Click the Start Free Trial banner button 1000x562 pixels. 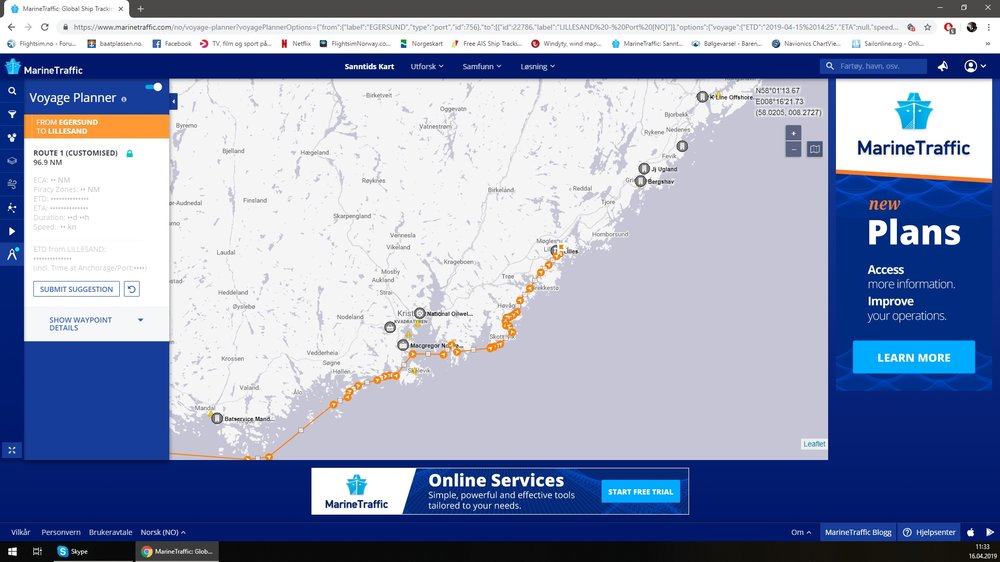[x=640, y=492]
